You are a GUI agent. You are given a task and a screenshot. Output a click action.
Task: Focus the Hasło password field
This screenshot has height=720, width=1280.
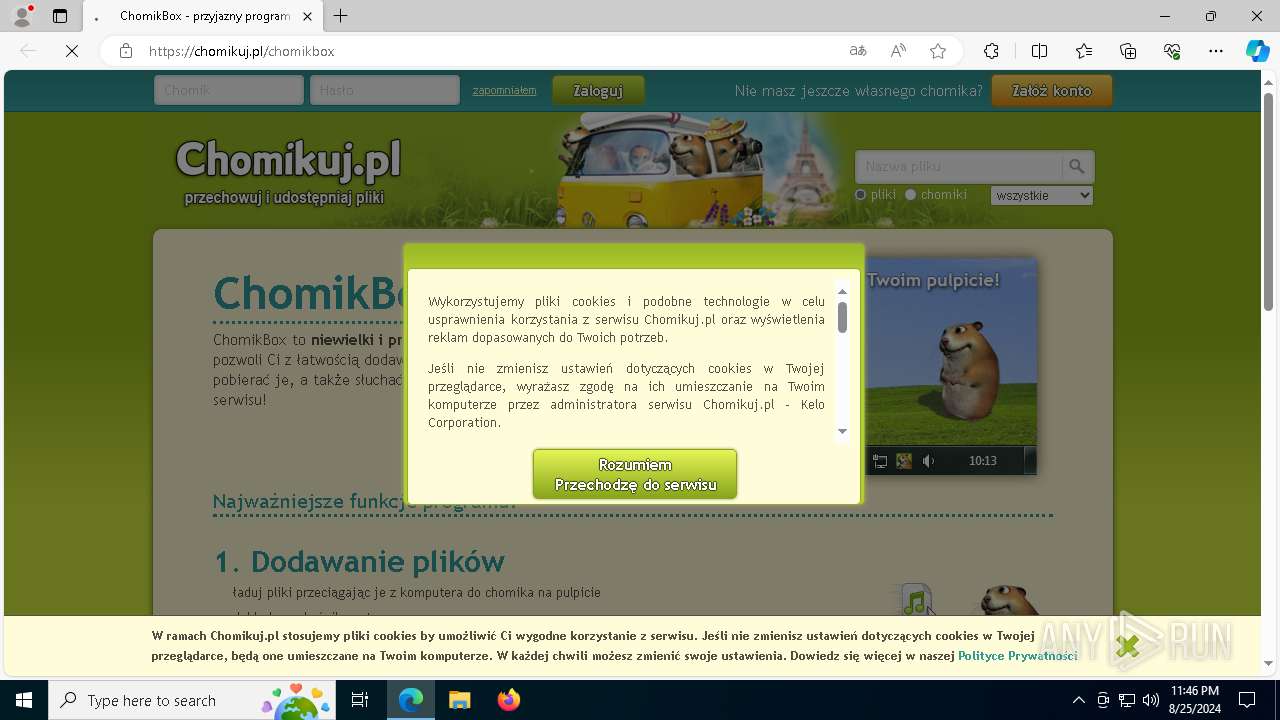pyautogui.click(x=385, y=90)
